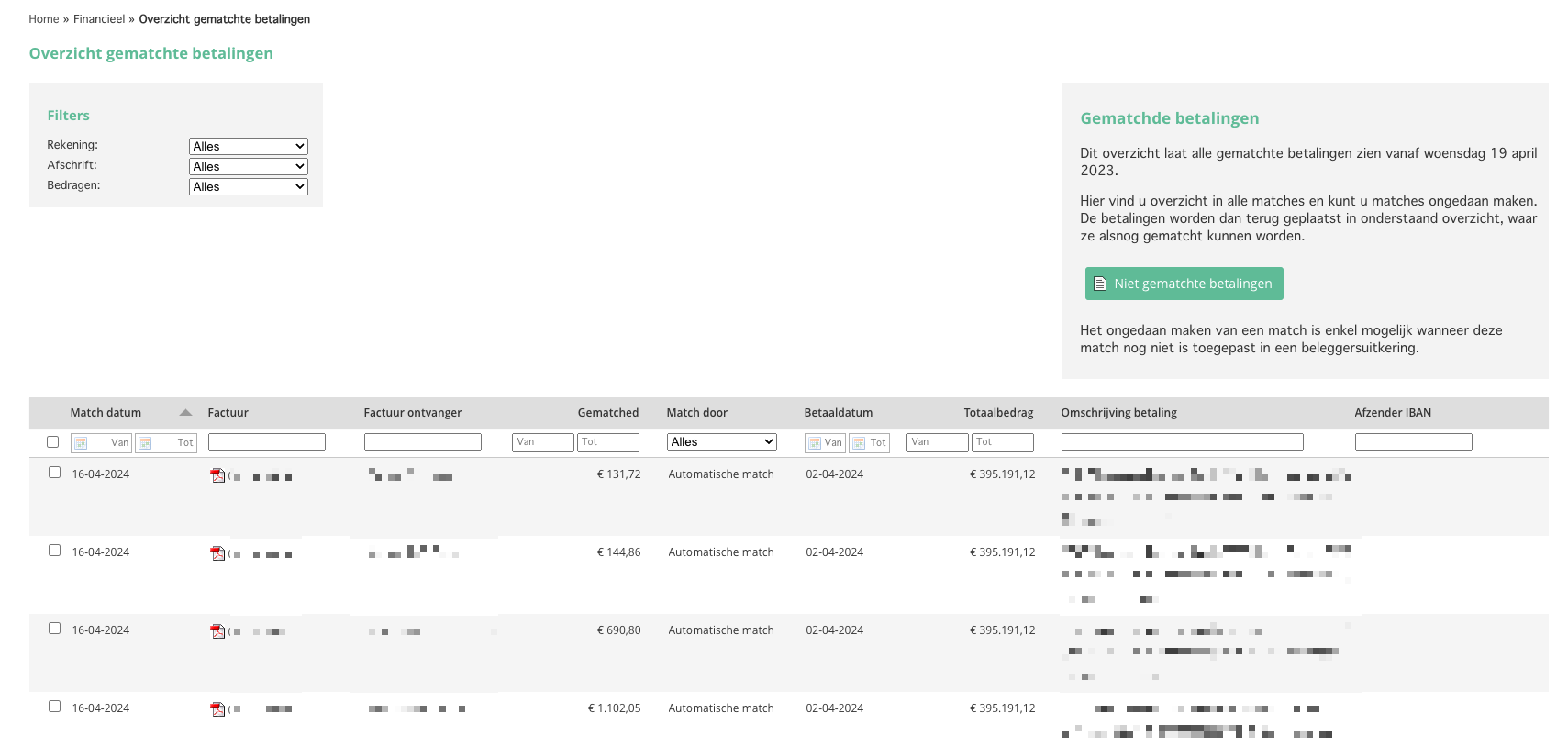Click gematched amount € 1.102,05
This screenshot has width=1568, height=747.
point(615,708)
